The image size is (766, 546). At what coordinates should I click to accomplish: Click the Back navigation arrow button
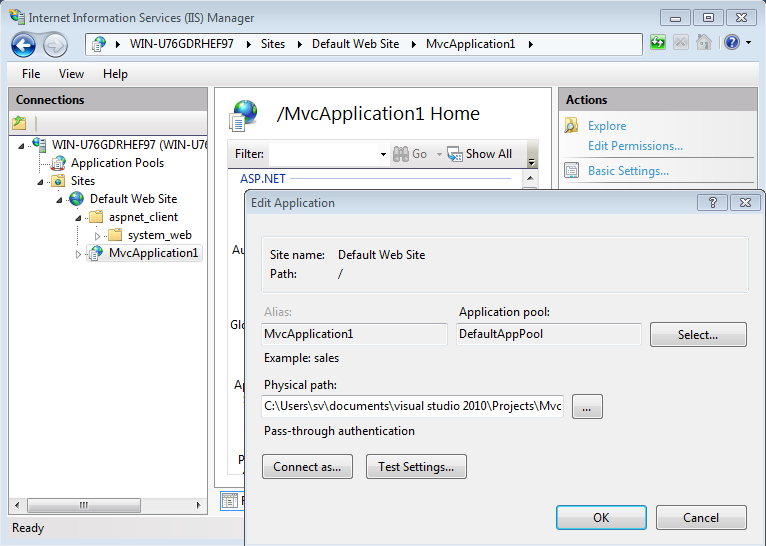(24, 44)
